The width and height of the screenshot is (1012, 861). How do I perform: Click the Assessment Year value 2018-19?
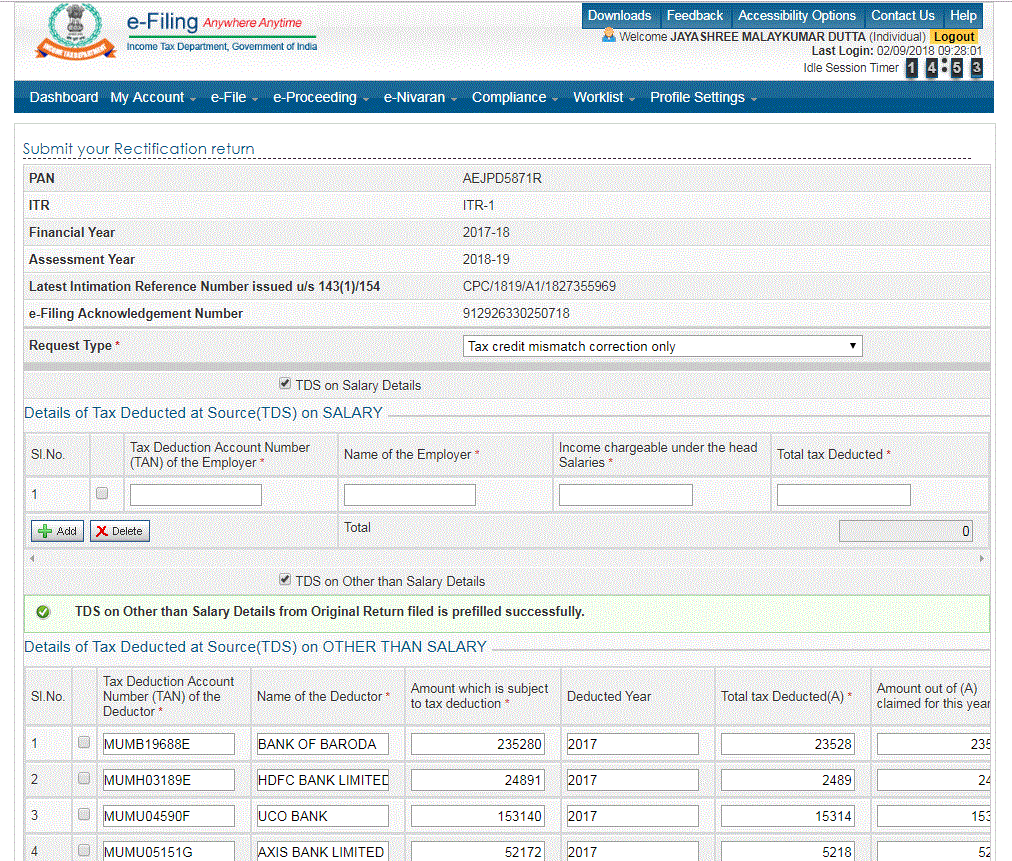tap(486, 259)
